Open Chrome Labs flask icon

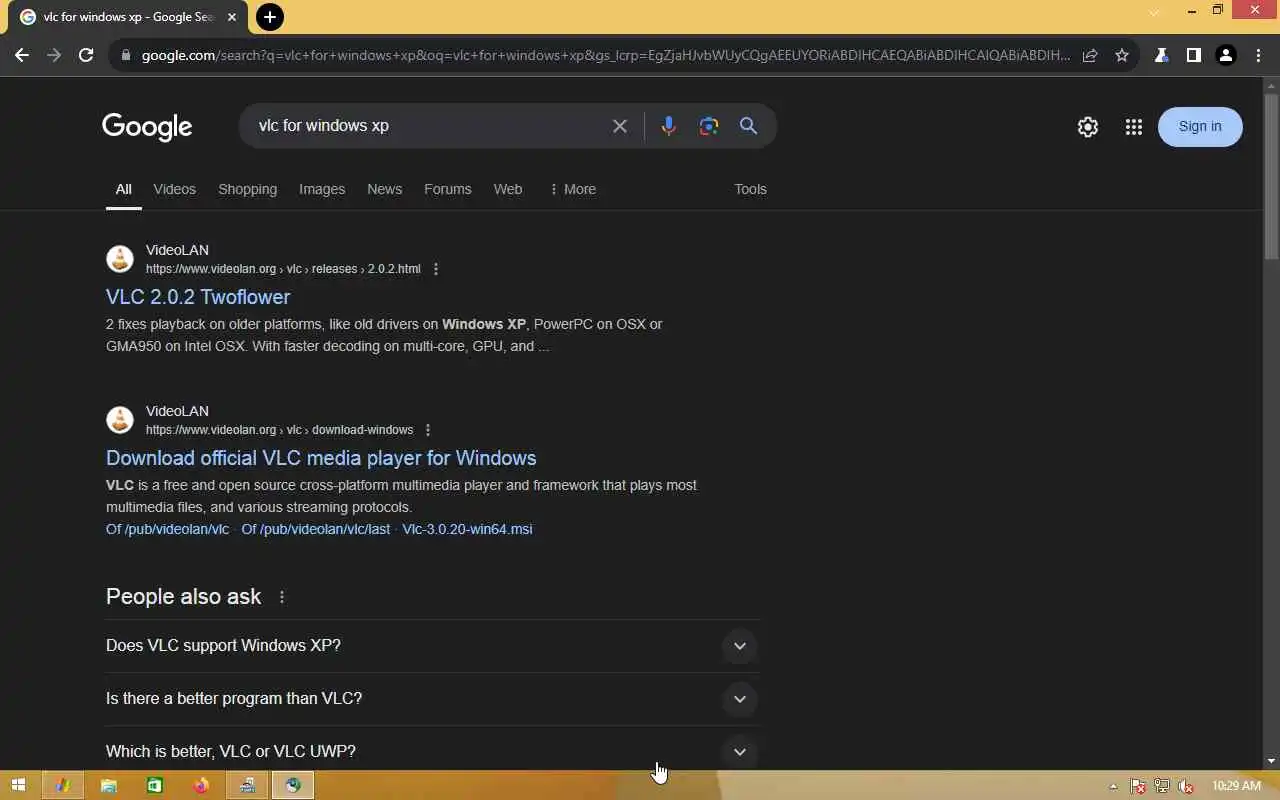pyautogui.click(x=1162, y=55)
